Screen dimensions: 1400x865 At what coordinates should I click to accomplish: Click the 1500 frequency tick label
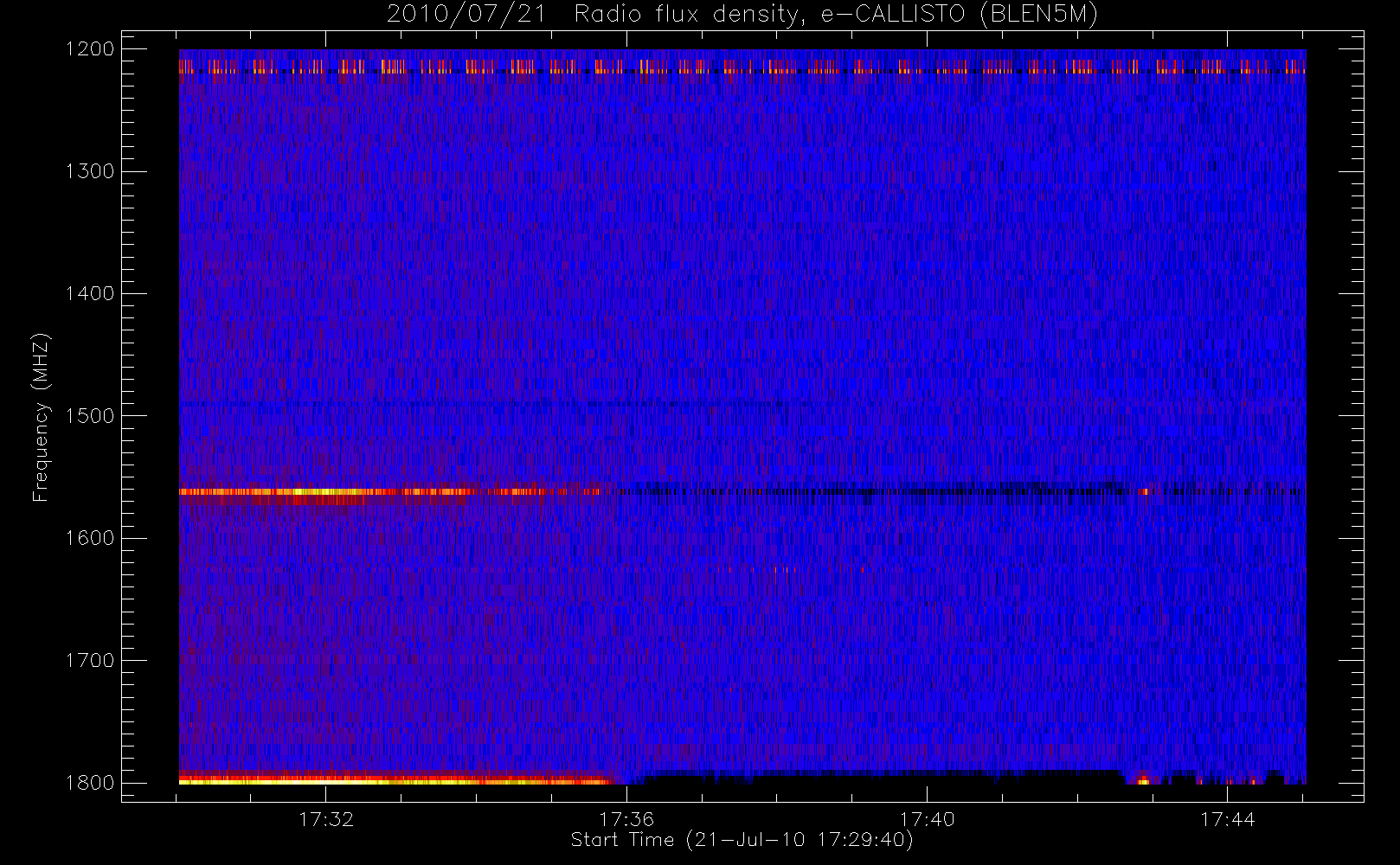[91, 415]
